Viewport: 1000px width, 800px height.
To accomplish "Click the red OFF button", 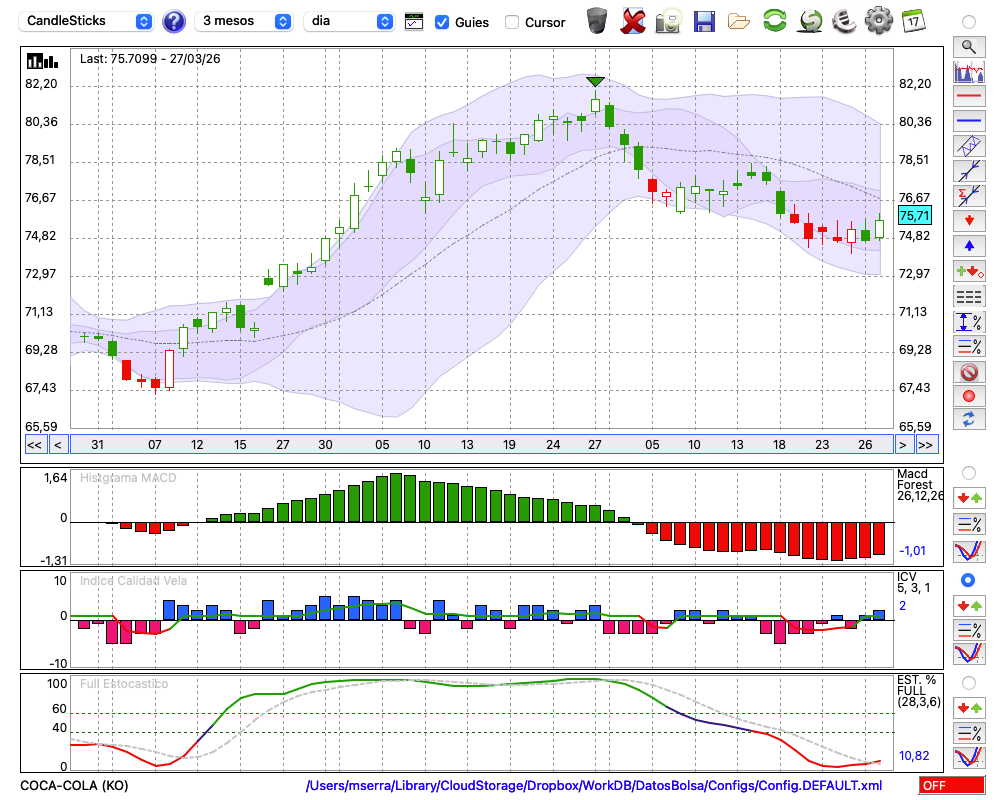I will point(951,786).
